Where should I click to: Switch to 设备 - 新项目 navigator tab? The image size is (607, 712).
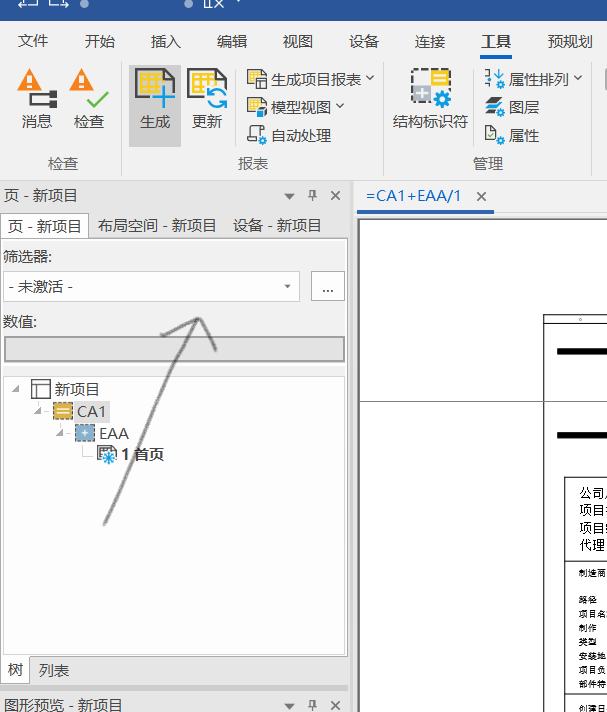277,226
